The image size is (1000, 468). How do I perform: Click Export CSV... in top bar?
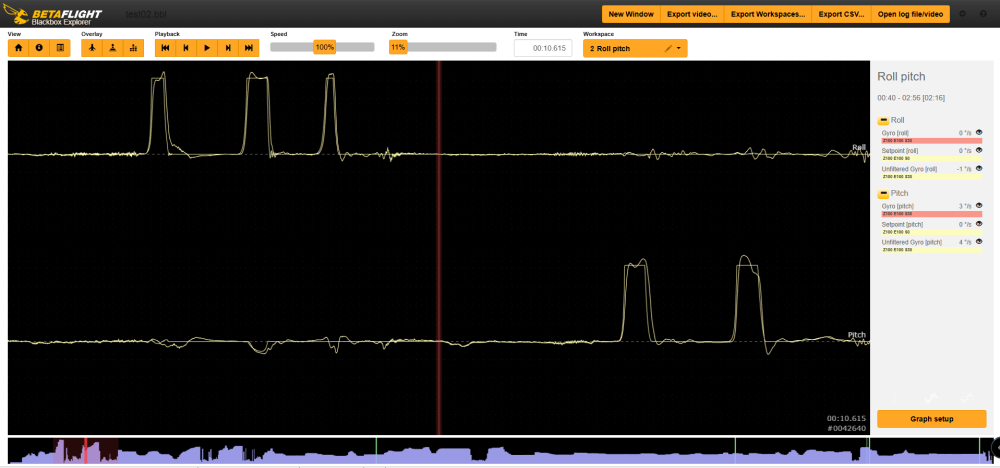click(x=840, y=14)
